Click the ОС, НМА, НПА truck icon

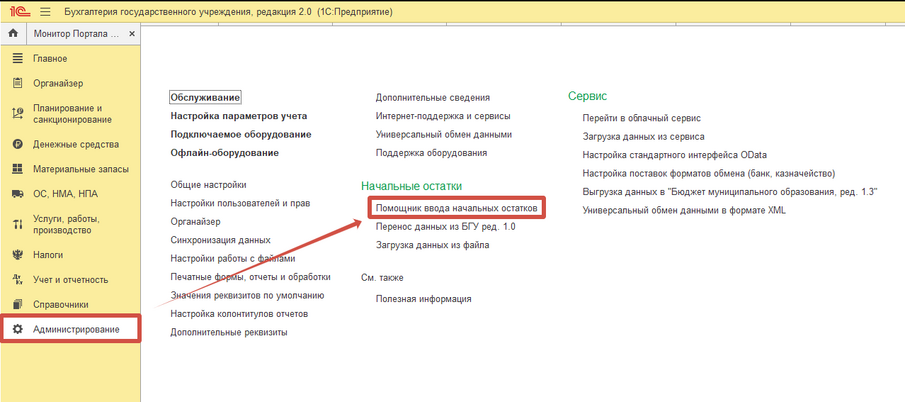(16, 194)
